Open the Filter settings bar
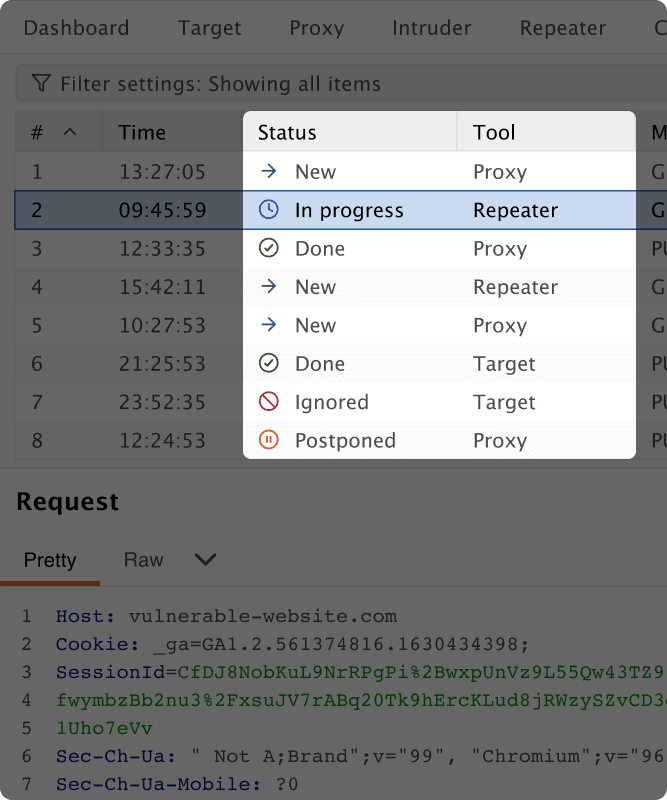 pos(220,84)
